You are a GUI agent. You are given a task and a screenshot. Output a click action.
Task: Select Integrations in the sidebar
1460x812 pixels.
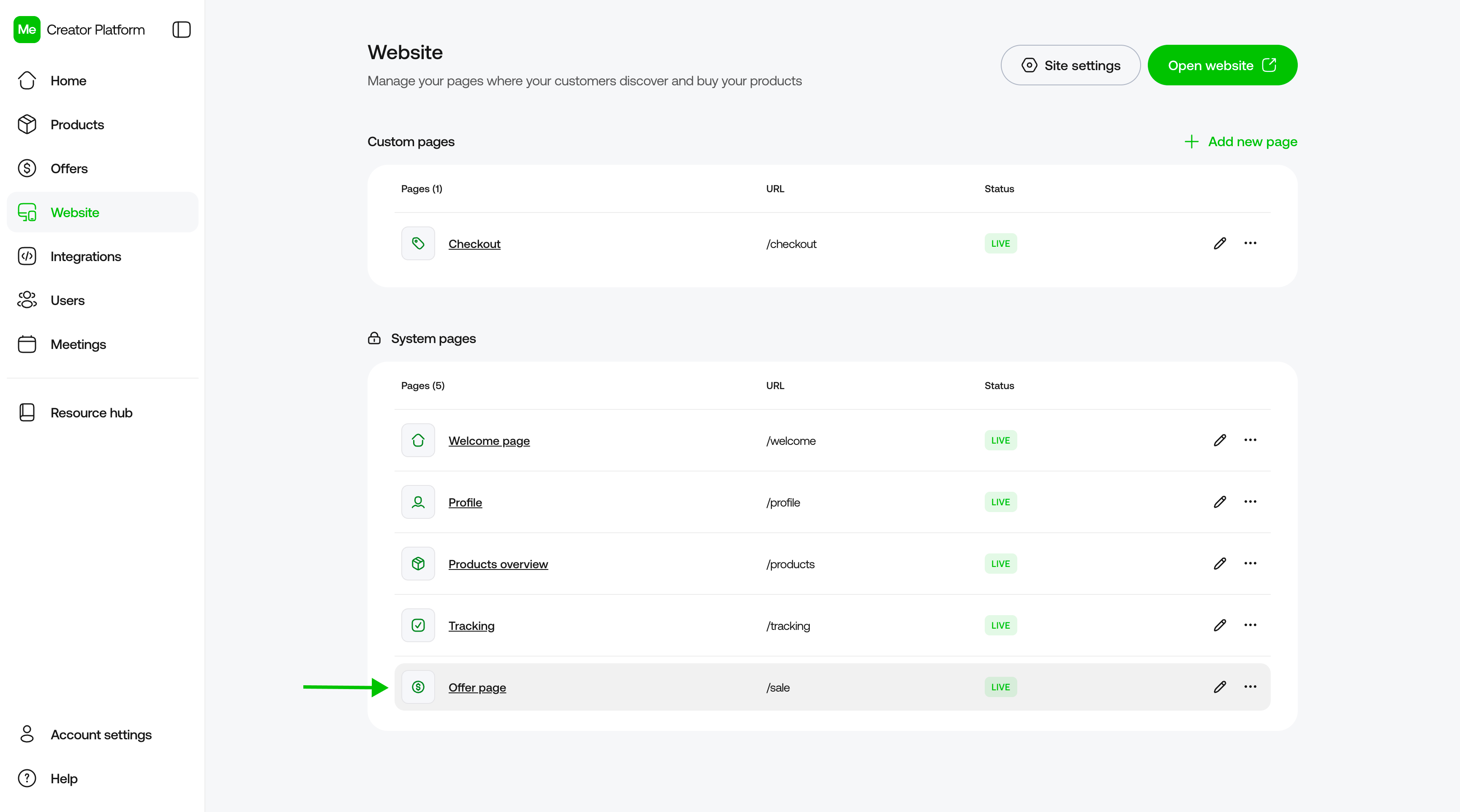[x=103, y=256]
